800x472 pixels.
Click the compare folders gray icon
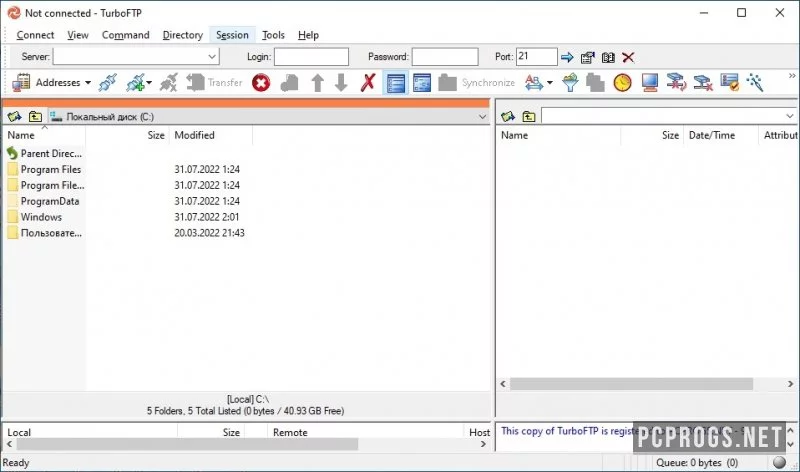pos(595,83)
